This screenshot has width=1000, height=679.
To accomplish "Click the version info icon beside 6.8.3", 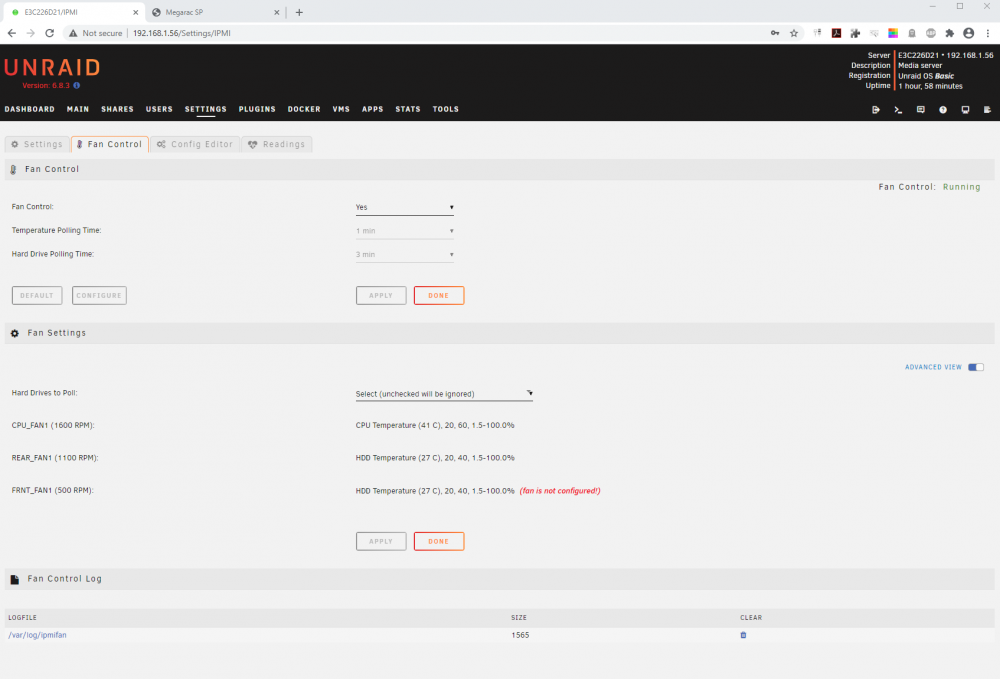I will (77, 85).
